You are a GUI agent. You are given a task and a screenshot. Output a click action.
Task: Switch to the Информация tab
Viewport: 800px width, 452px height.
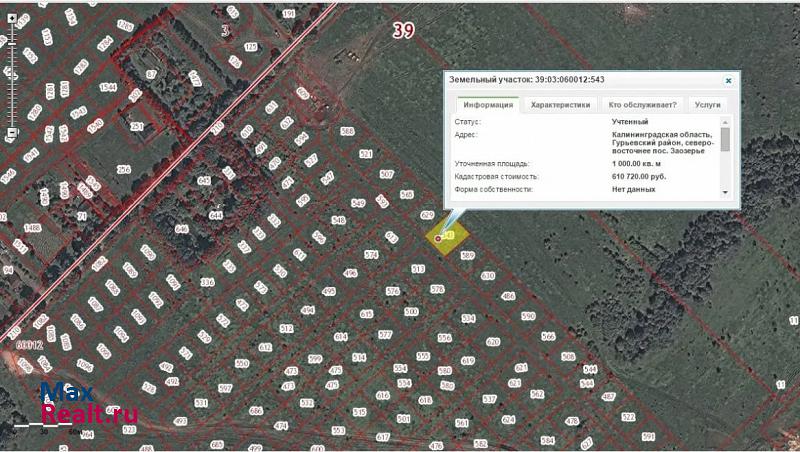(x=487, y=104)
